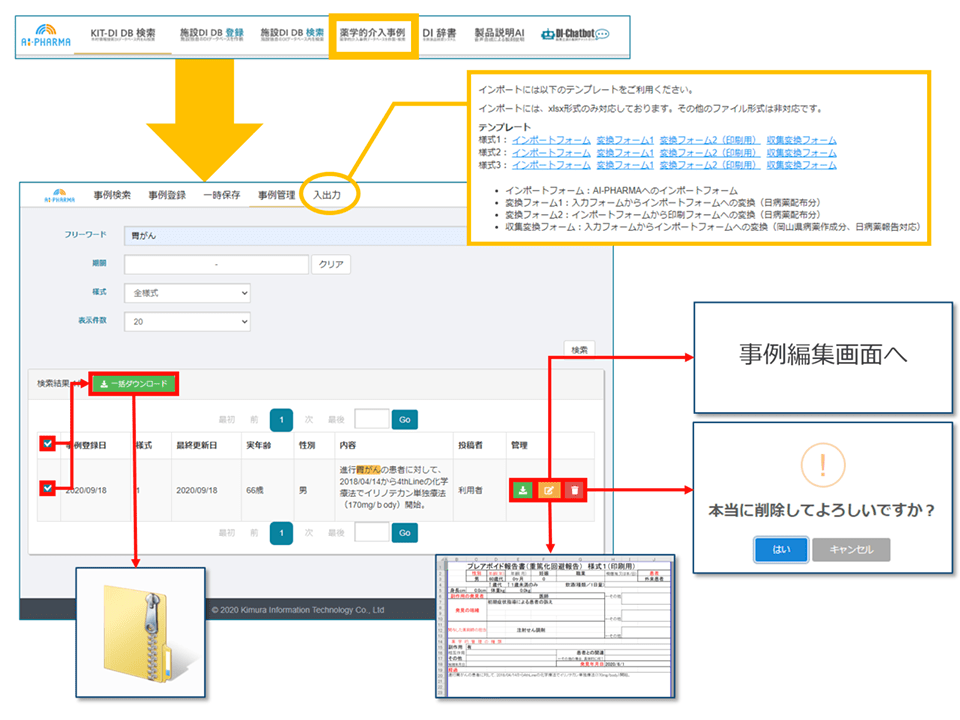The width and height of the screenshot is (960, 720).
Task: Open the 表示件数 dropdown showing 20
Action: tap(187, 322)
